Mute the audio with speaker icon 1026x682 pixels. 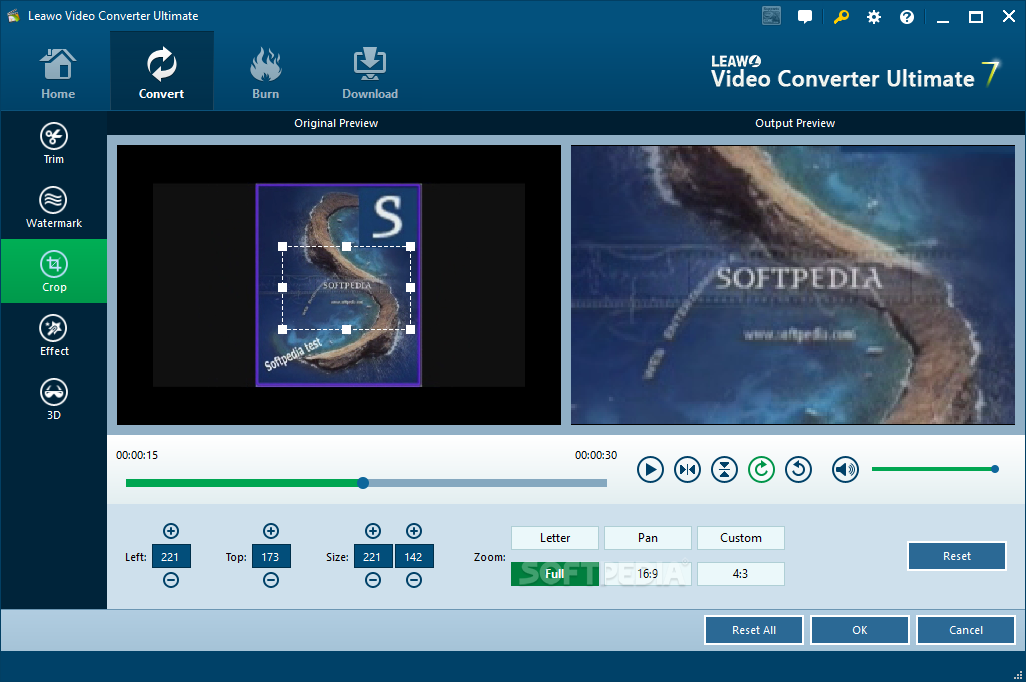coord(845,469)
